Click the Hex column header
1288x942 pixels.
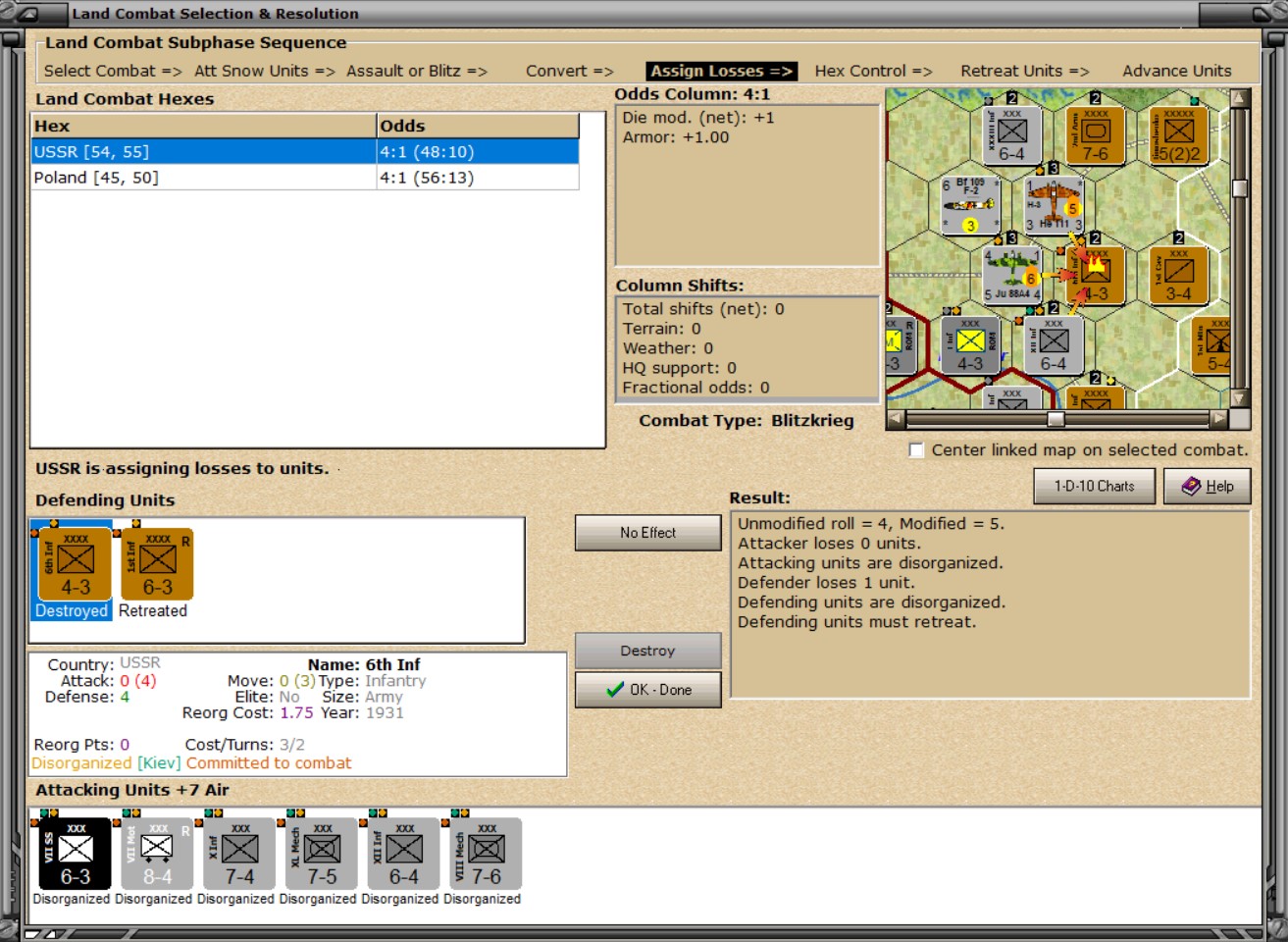[x=204, y=126]
